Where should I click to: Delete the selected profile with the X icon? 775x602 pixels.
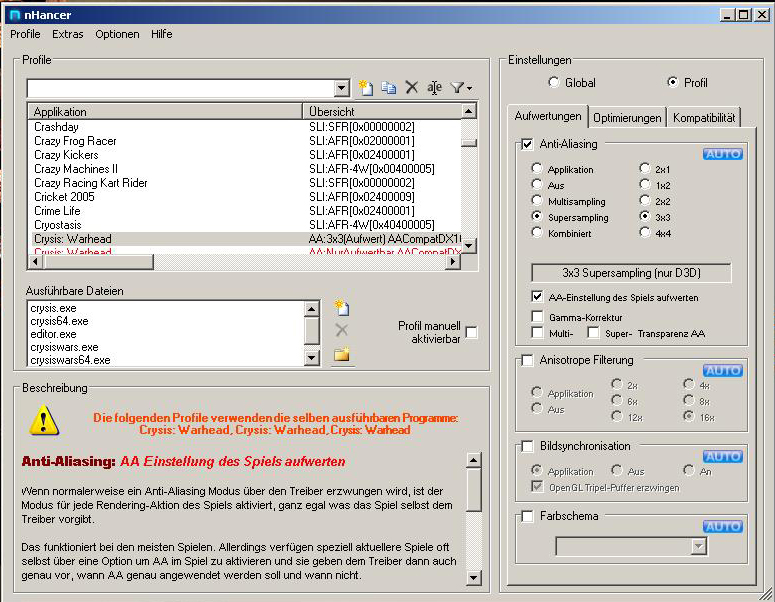pyautogui.click(x=412, y=87)
